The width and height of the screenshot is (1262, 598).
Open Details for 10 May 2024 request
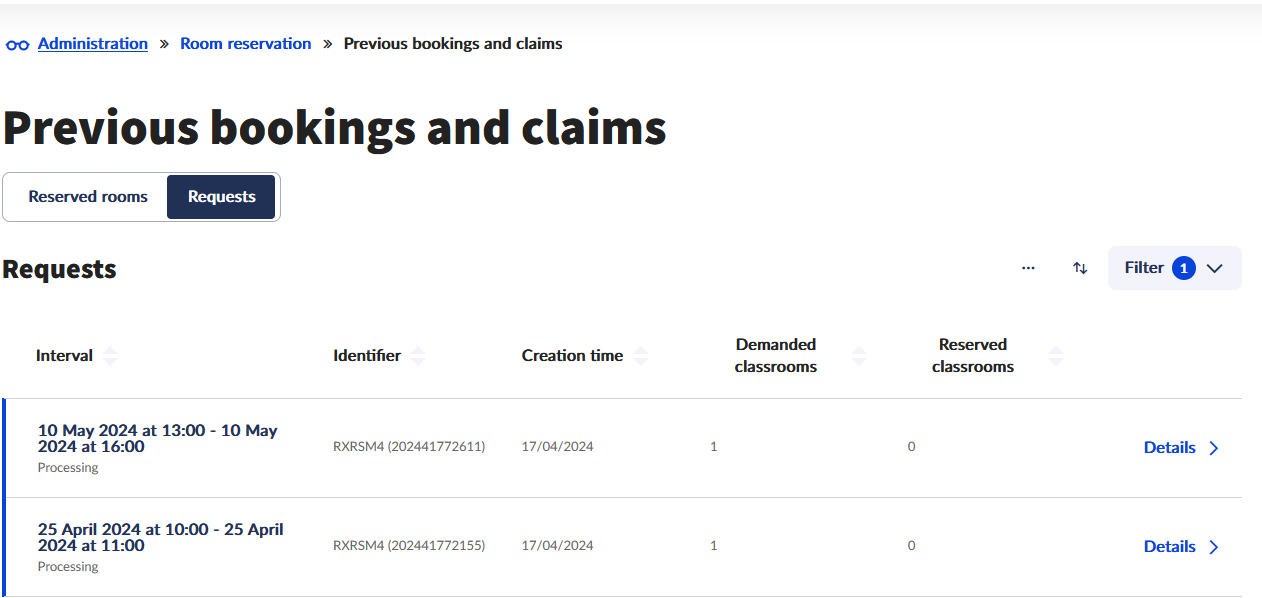[1169, 448]
